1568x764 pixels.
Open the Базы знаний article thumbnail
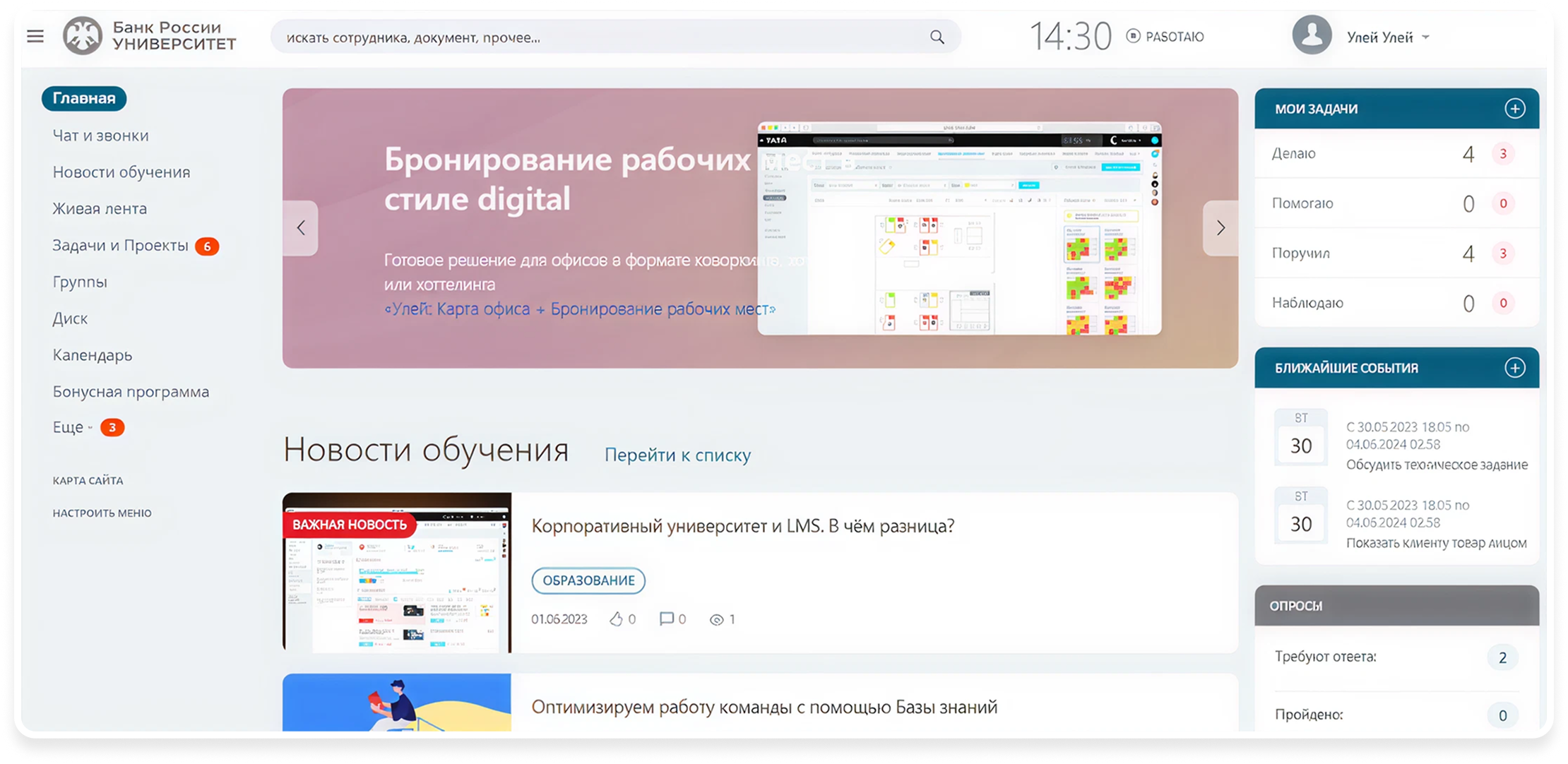coord(397,703)
